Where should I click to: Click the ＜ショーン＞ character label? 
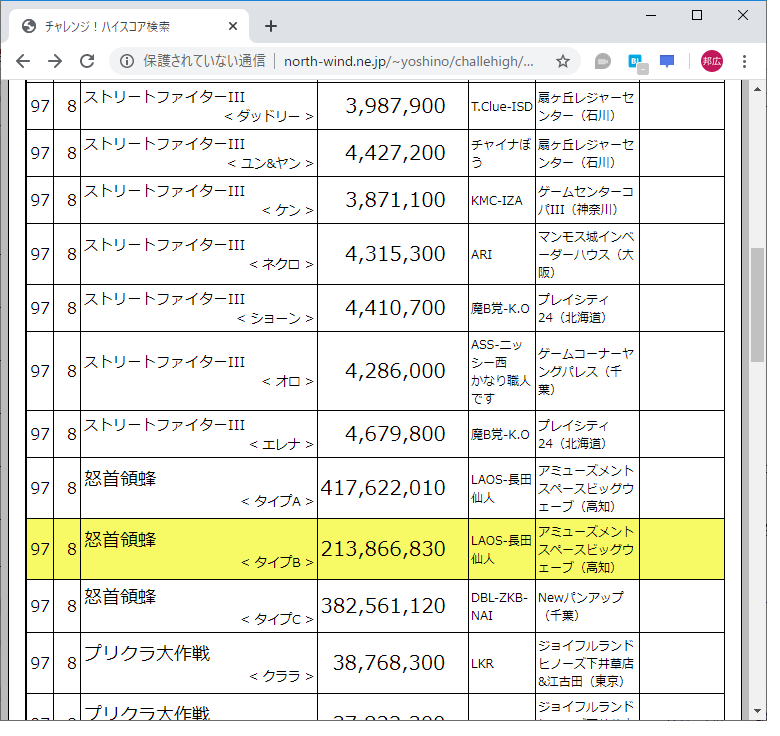(x=275, y=318)
